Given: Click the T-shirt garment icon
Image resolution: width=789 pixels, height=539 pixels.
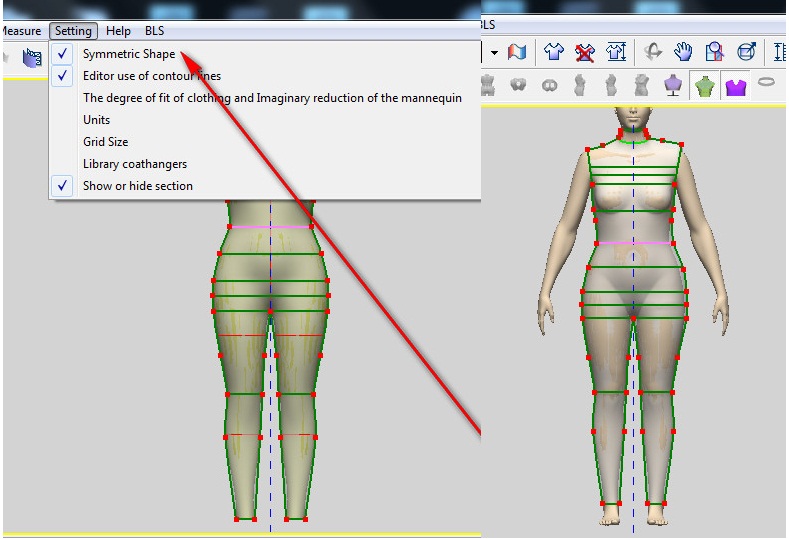Looking at the screenshot, I should coord(553,51).
